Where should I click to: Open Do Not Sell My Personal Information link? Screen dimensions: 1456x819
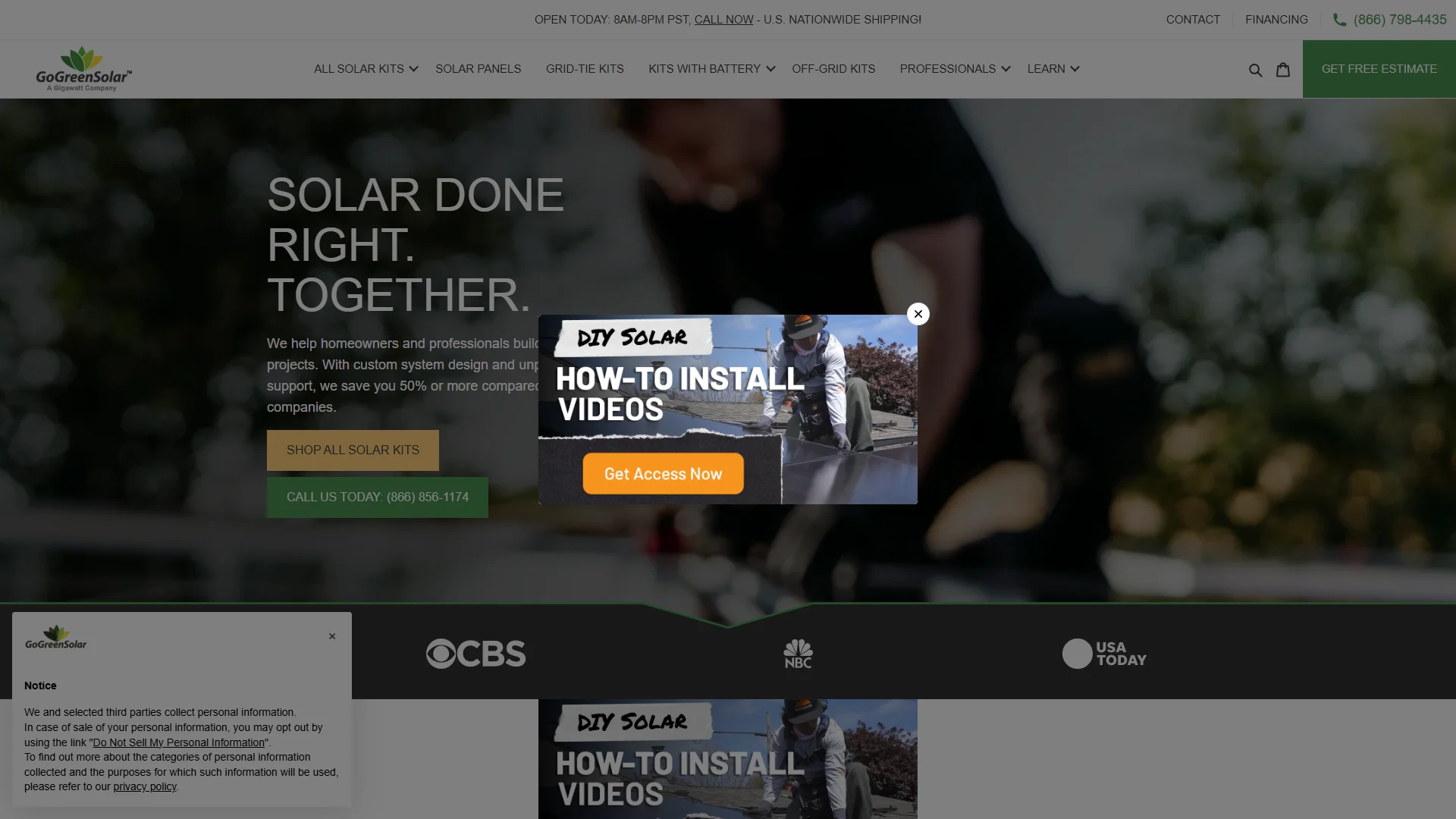(179, 743)
